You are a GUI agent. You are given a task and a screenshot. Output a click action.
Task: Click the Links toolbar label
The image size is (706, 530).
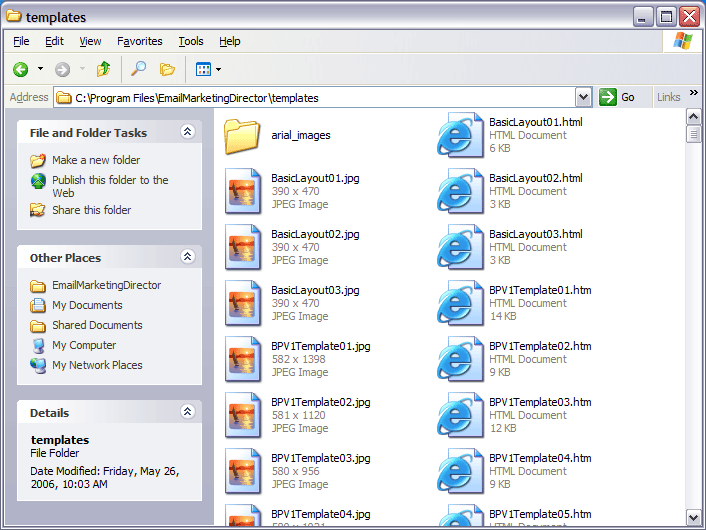click(x=668, y=97)
